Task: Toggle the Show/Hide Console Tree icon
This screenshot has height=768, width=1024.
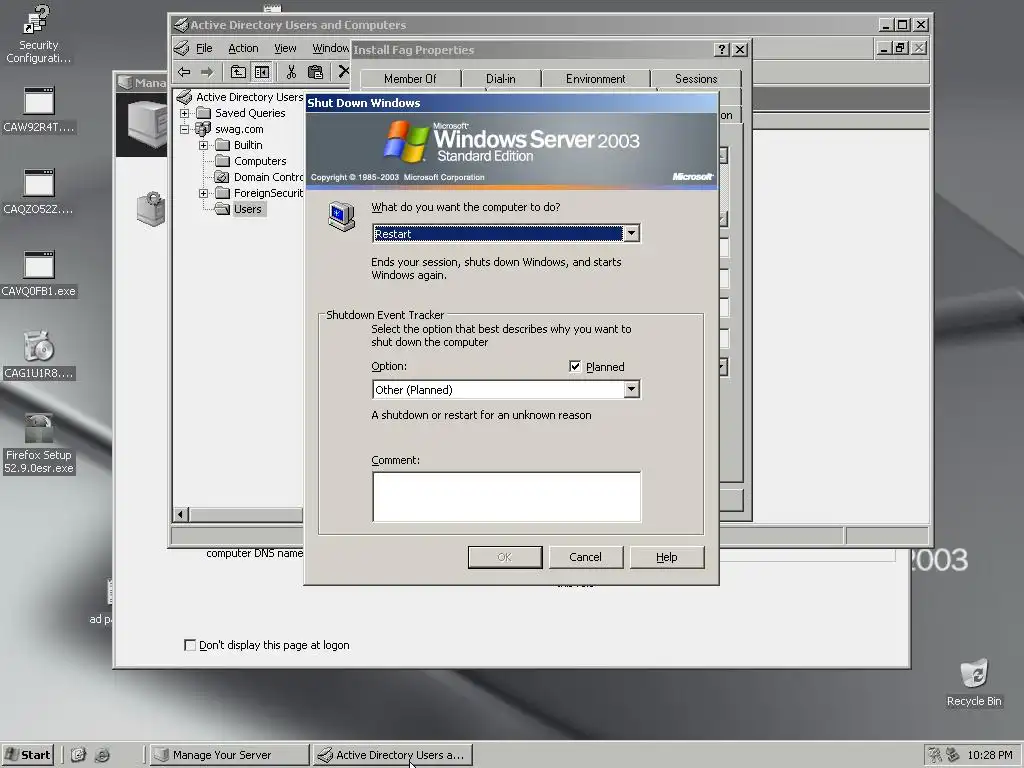Action: click(262, 72)
